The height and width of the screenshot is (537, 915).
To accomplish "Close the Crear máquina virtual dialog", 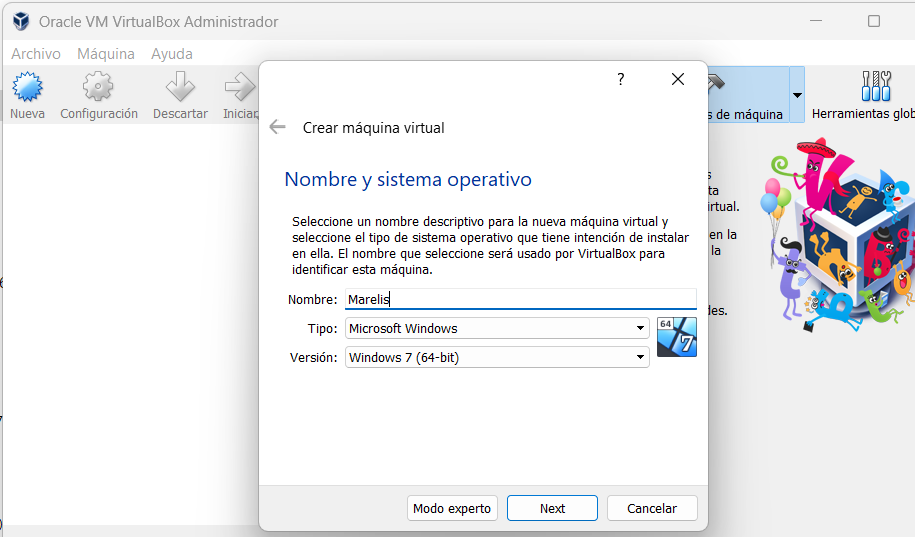I will click(677, 79).
